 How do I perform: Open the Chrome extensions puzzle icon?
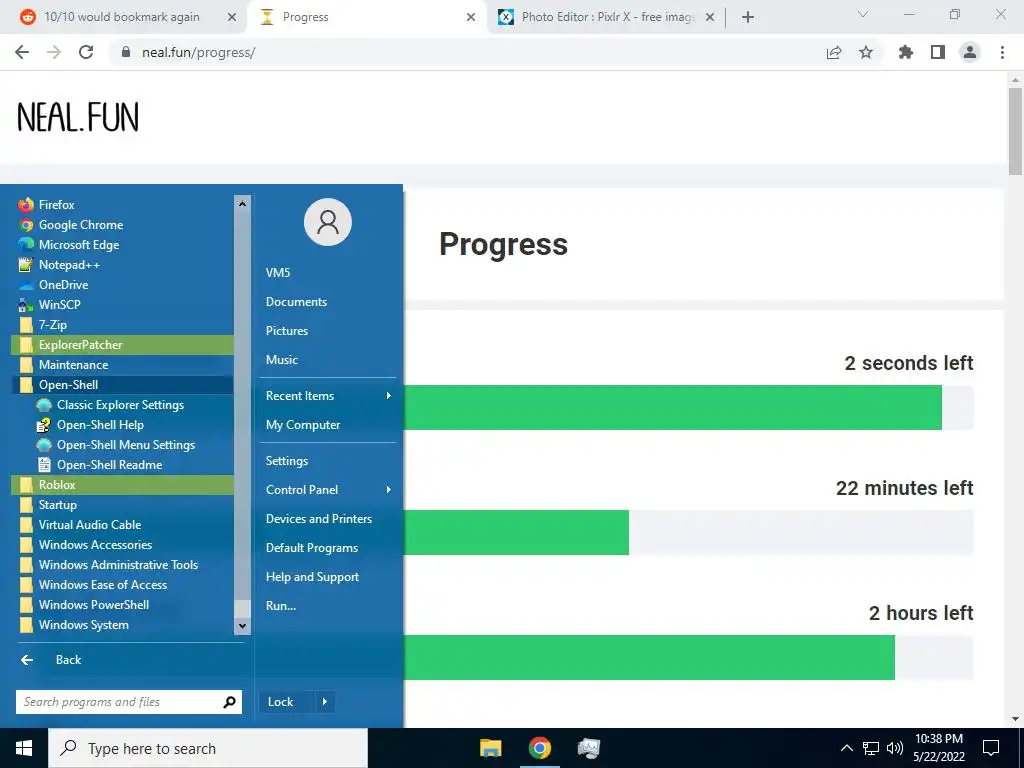906,52
